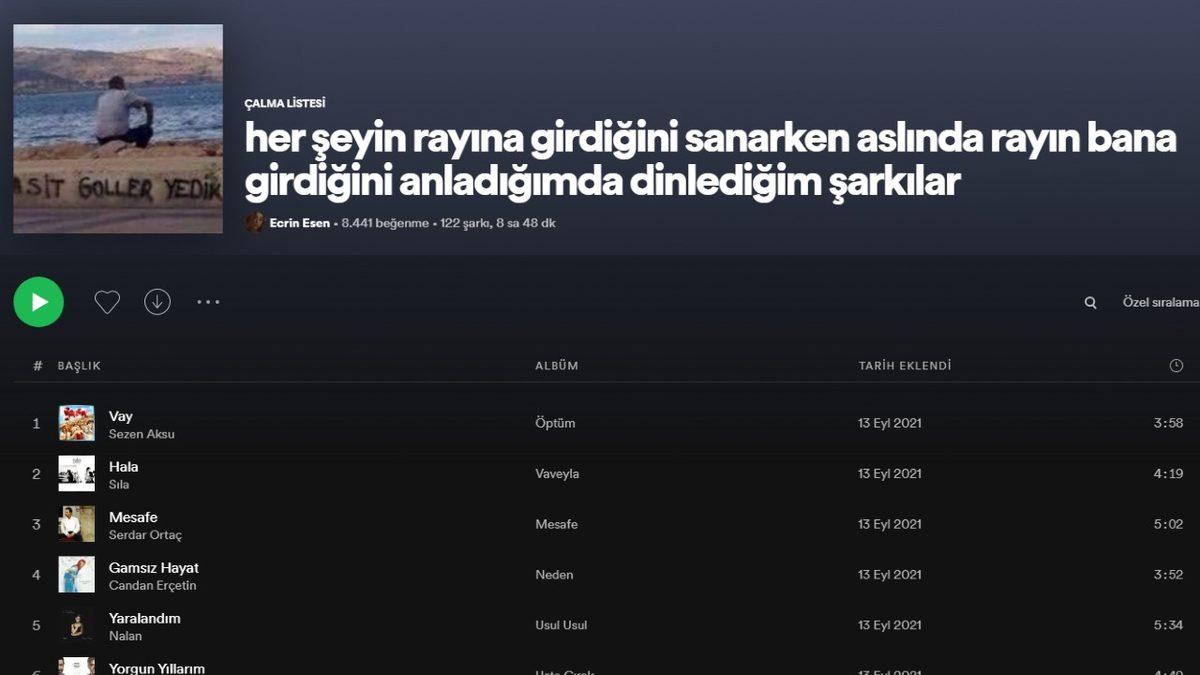Image resolution: width=1200 pixels, height=675 pixels.
Task: Open the more options menu for the playlist
Action: pos(208,301)
